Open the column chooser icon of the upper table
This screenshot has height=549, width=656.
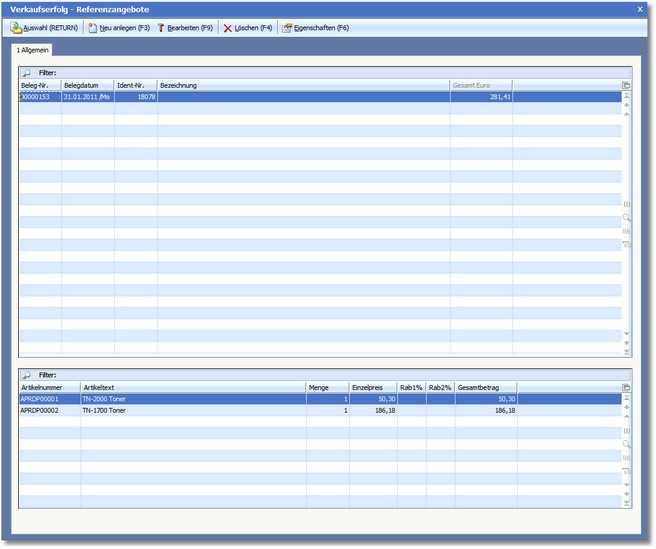(626, 86)
